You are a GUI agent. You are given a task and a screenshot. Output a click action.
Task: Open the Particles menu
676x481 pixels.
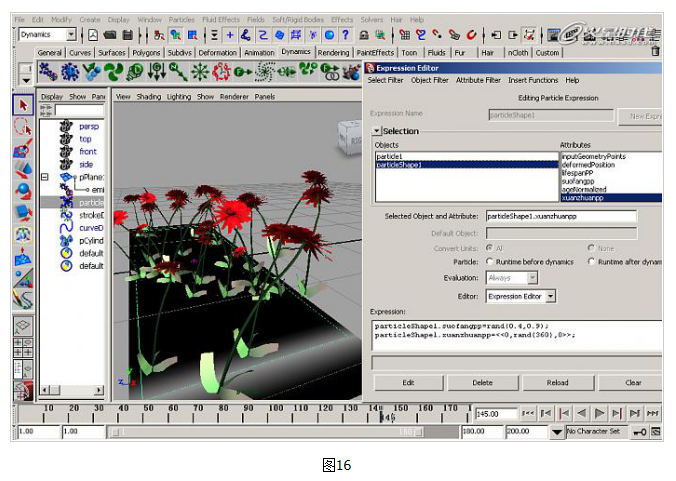[182, 19]
